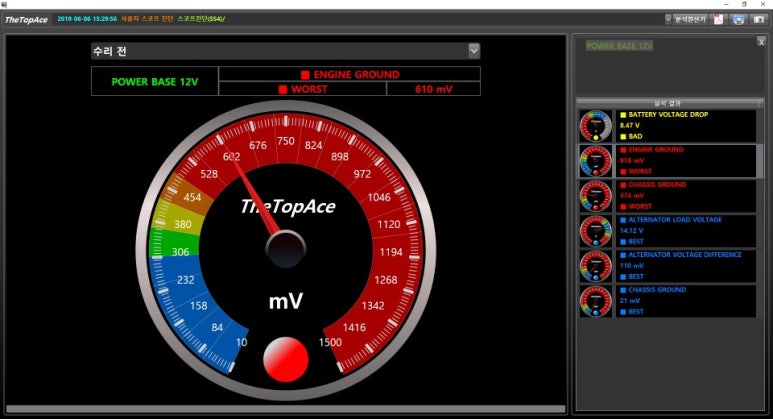The width and height of the screenshot is (773, 419).
Task: Expand the small arrow left of 분석환산기
Action: click(668, 19)
